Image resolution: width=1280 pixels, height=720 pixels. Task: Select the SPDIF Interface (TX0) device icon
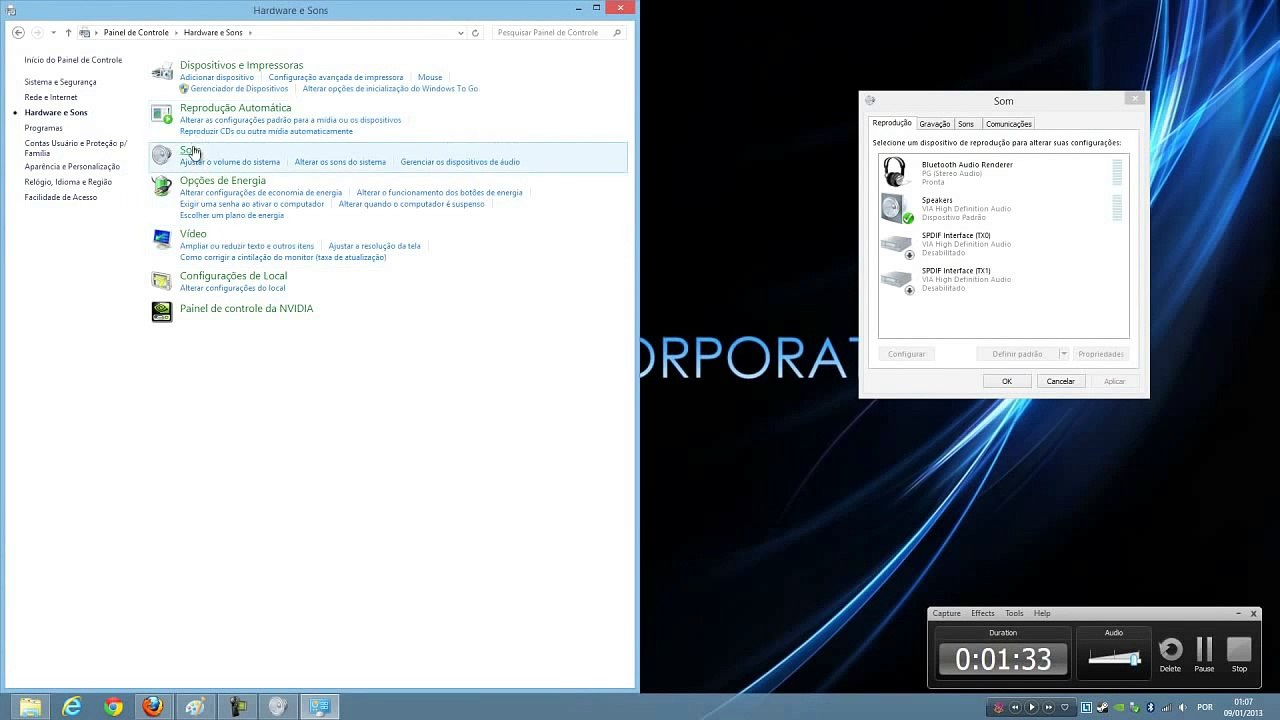[x=897, y=244]
